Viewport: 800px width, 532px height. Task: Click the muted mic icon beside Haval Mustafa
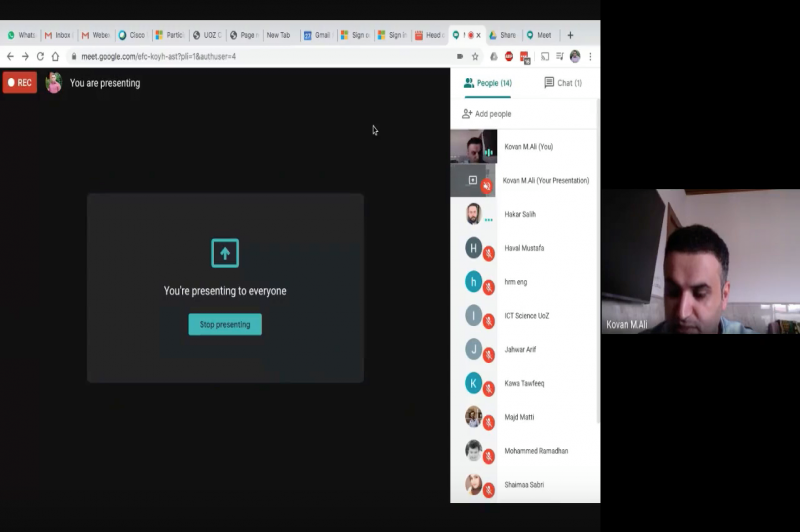(x=489, y=254)
